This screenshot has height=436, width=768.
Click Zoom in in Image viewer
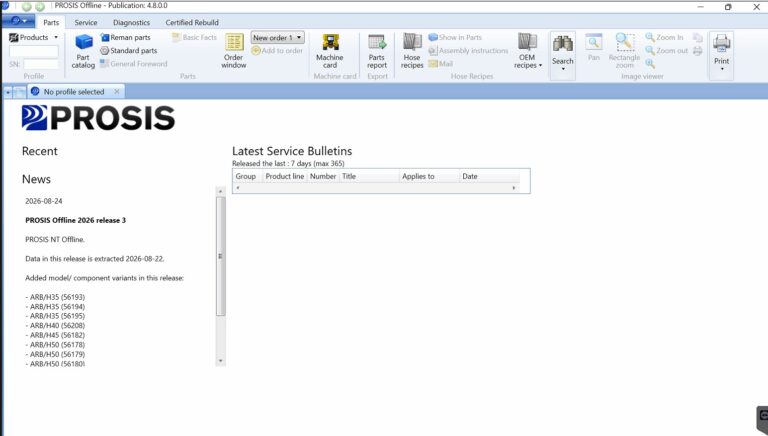664,37
